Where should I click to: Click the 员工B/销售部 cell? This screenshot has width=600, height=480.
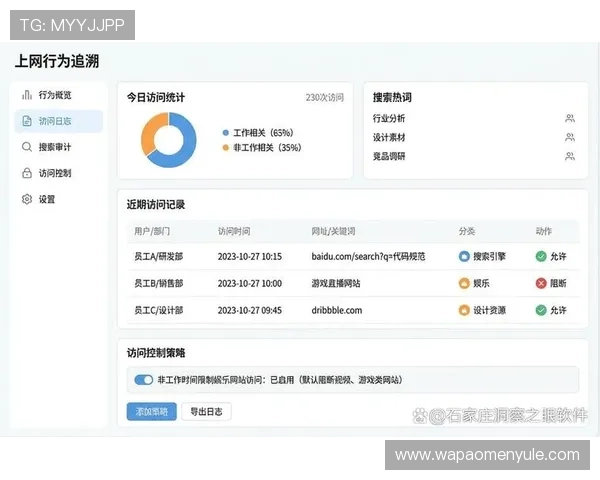pyautogui.click(x=158, y=283)
